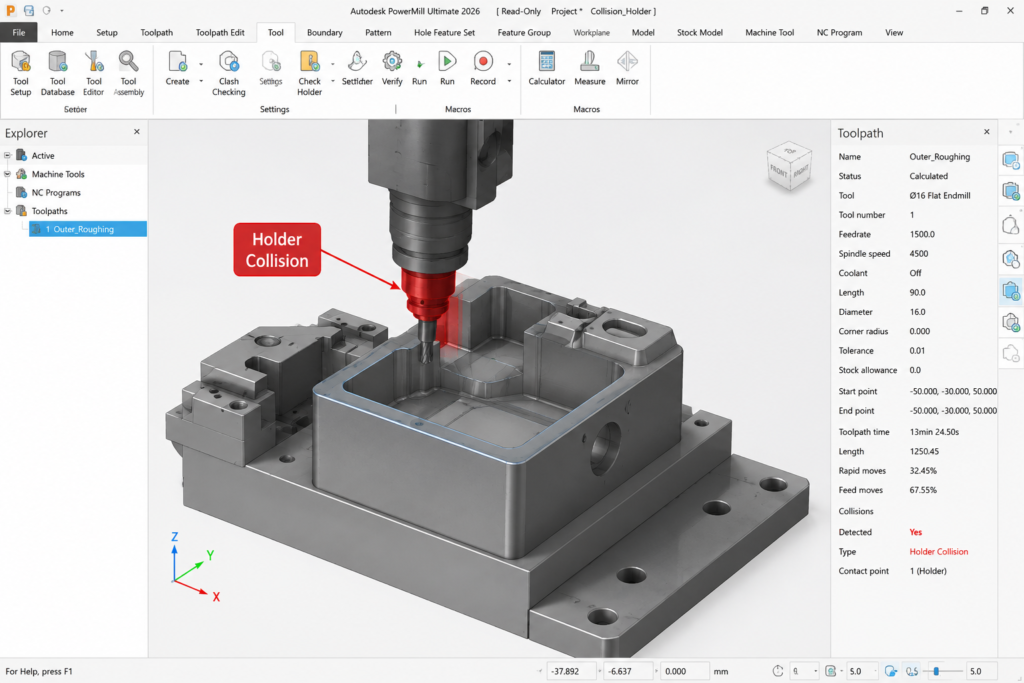Click the circular arrow icon in title bar
Viewport: 1024px width, 683px height.
[x=46, y=10]
